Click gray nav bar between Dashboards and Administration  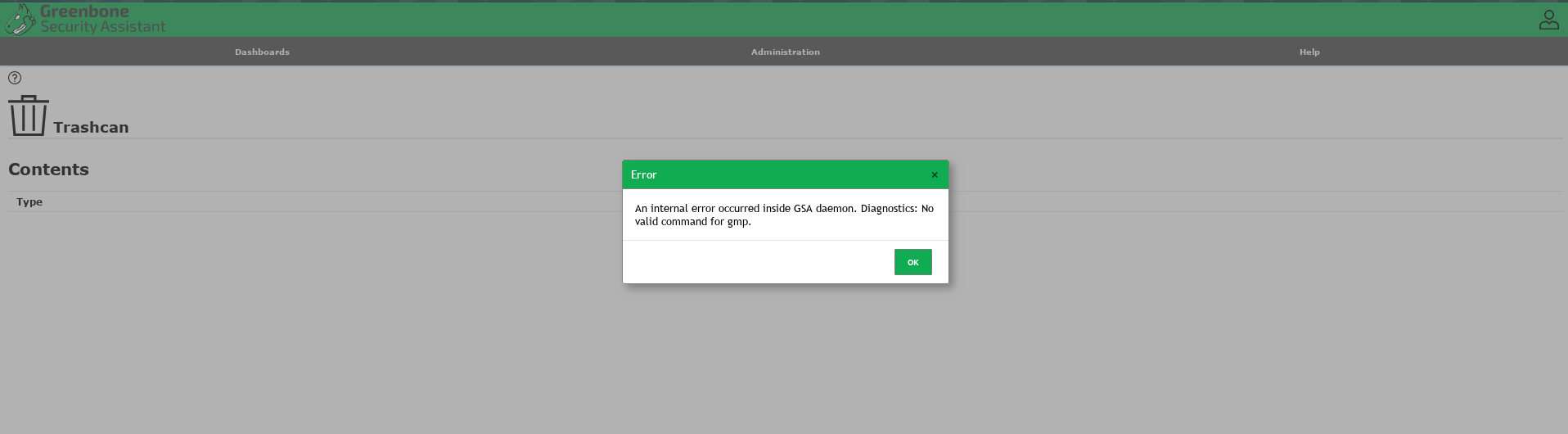coord(524,52)
